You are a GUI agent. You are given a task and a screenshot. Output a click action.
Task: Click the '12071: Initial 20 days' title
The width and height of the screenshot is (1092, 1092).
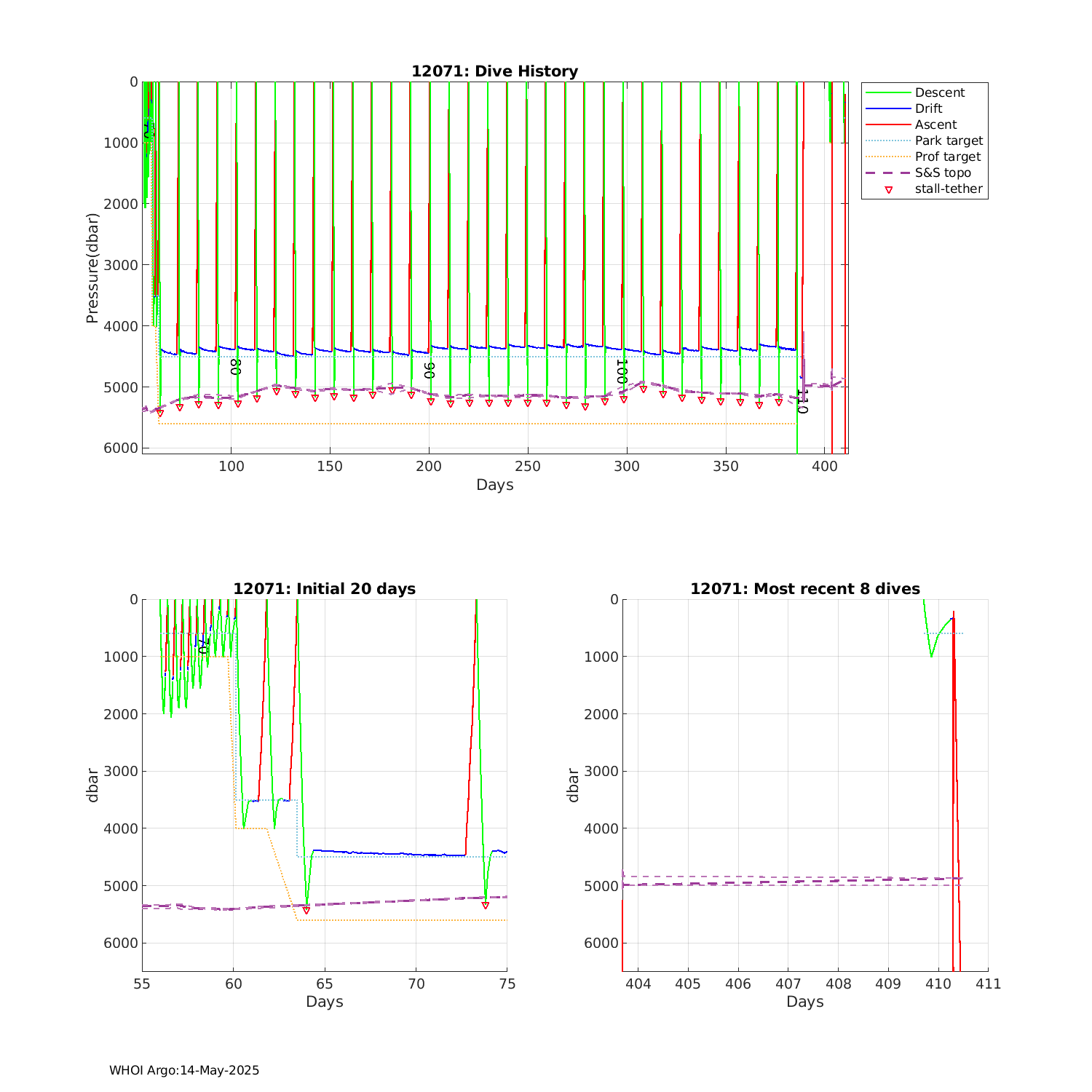(324, 589)
